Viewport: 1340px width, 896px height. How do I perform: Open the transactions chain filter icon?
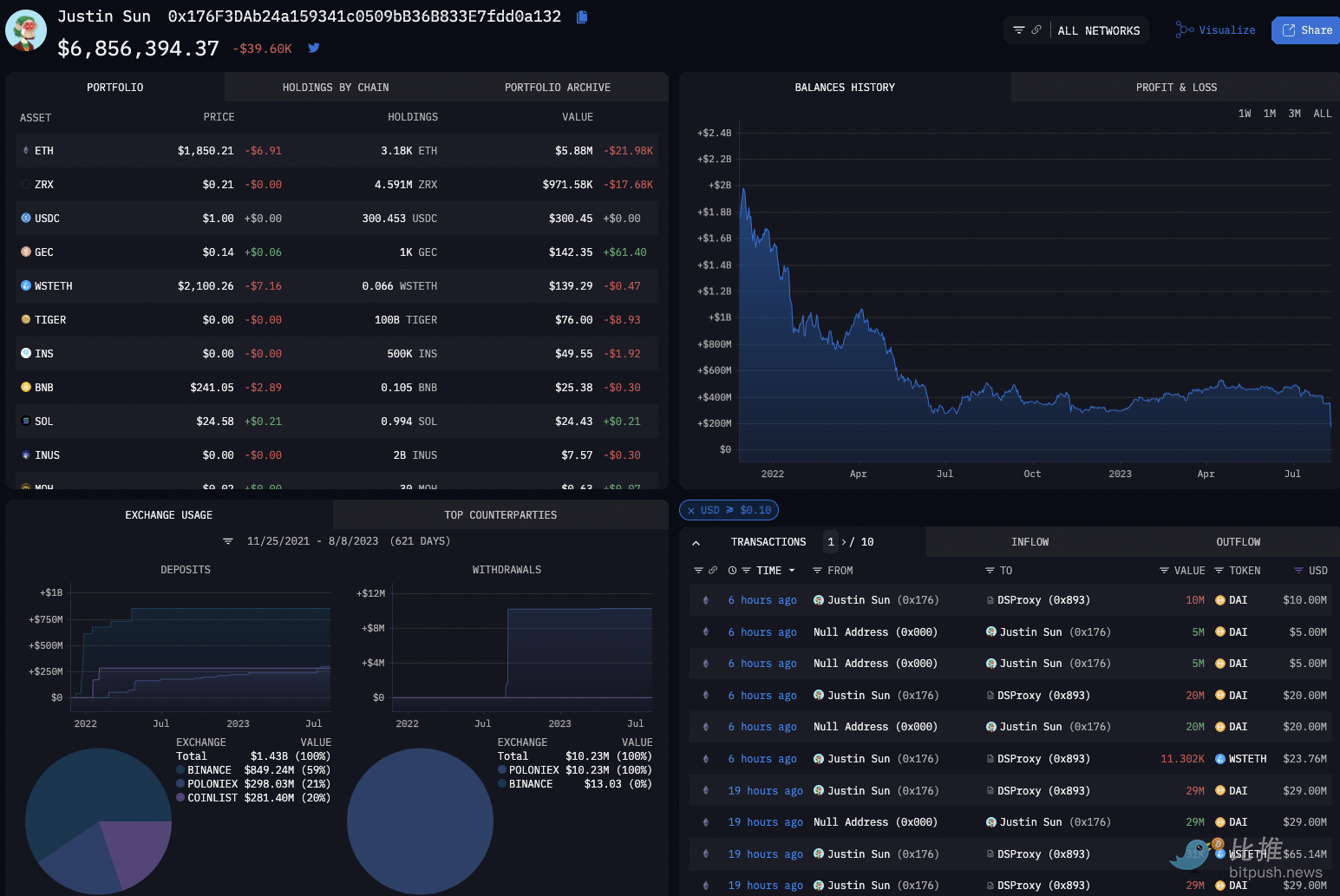tap(698, 571)
